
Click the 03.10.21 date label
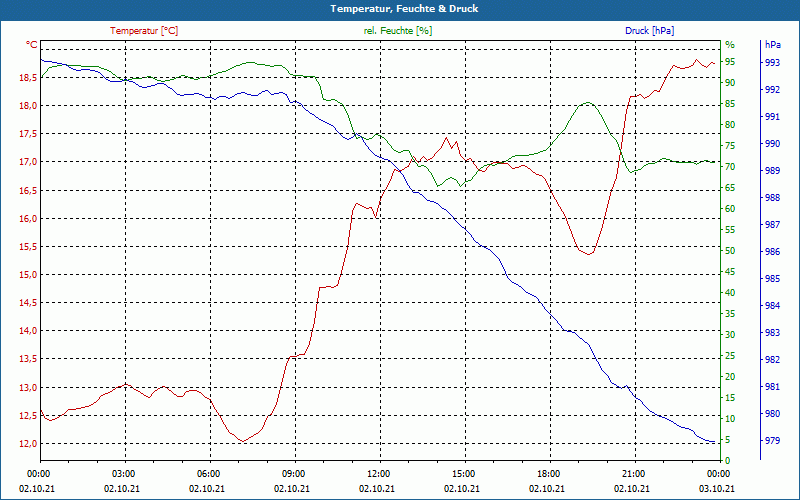click(717, 489)
